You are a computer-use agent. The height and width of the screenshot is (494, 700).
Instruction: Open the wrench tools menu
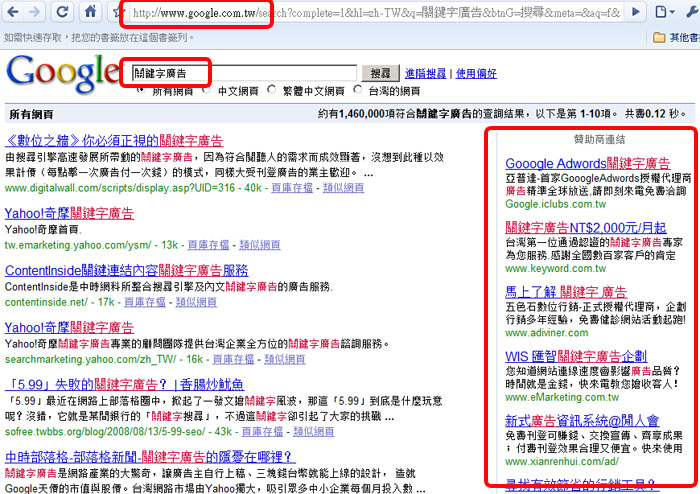point(692,12)
